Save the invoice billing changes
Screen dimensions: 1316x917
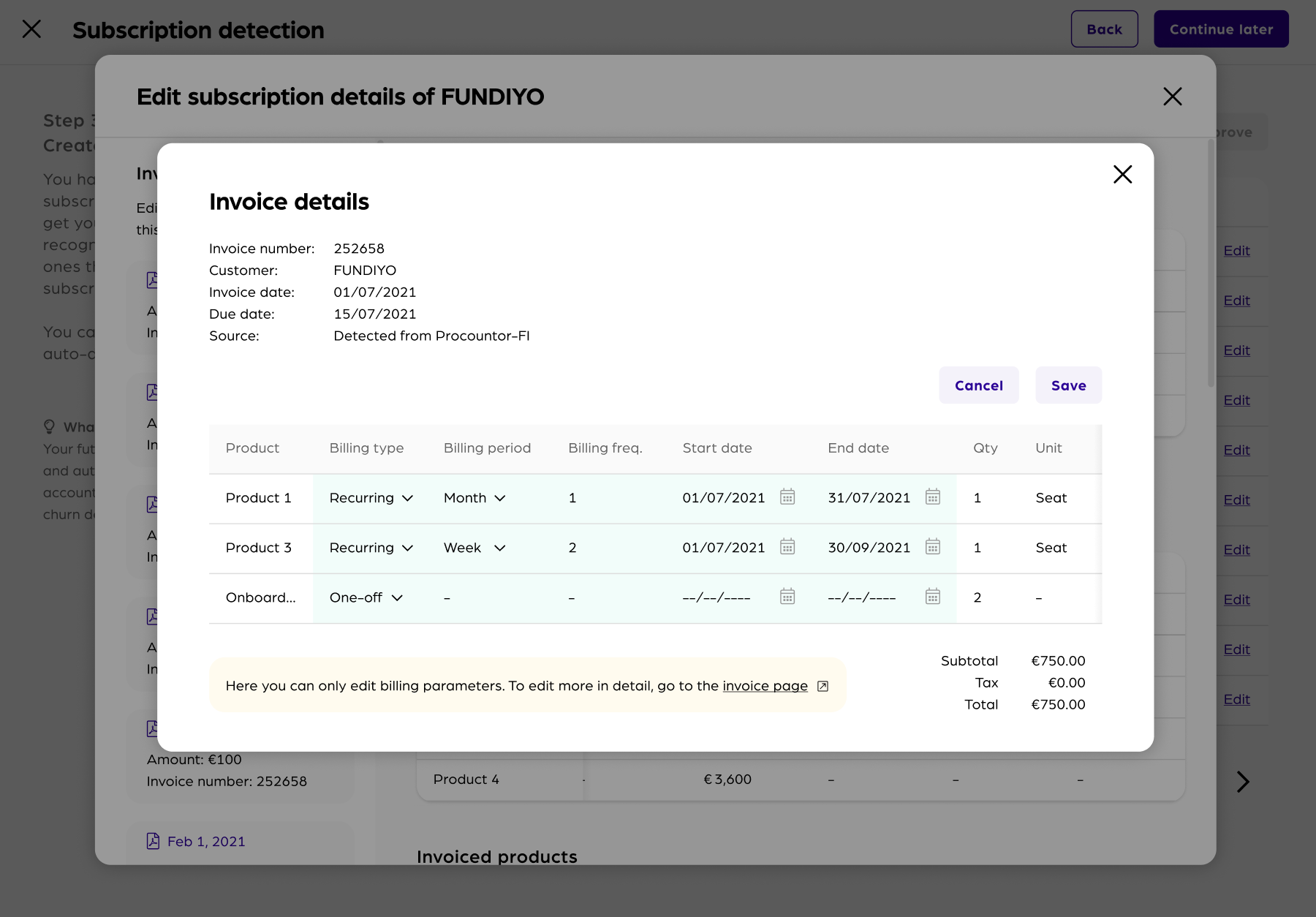point(1068,385)
